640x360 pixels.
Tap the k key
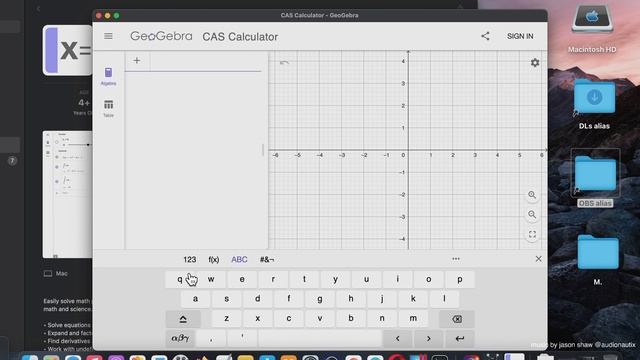(413, 299)
